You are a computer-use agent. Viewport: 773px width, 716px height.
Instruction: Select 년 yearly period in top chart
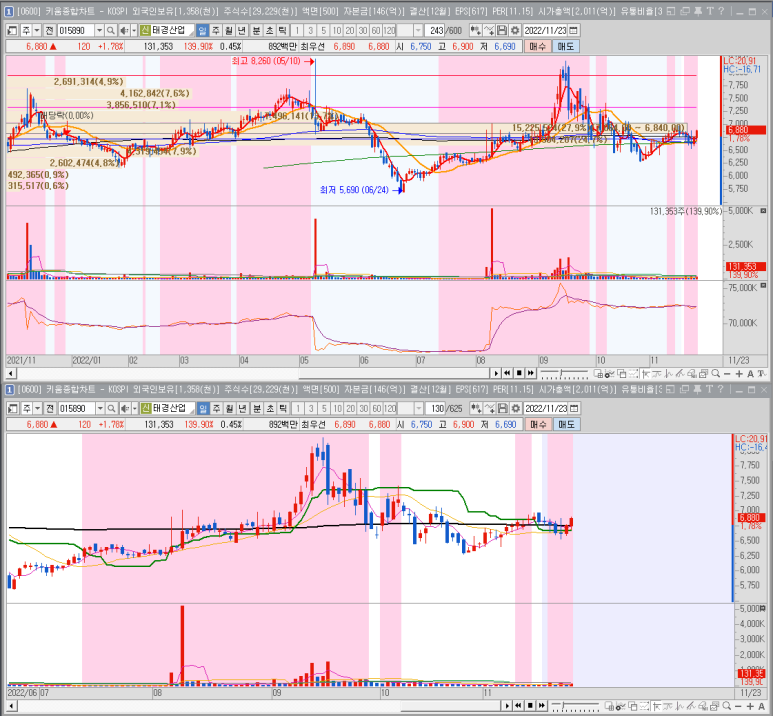(x=242, y=31)
